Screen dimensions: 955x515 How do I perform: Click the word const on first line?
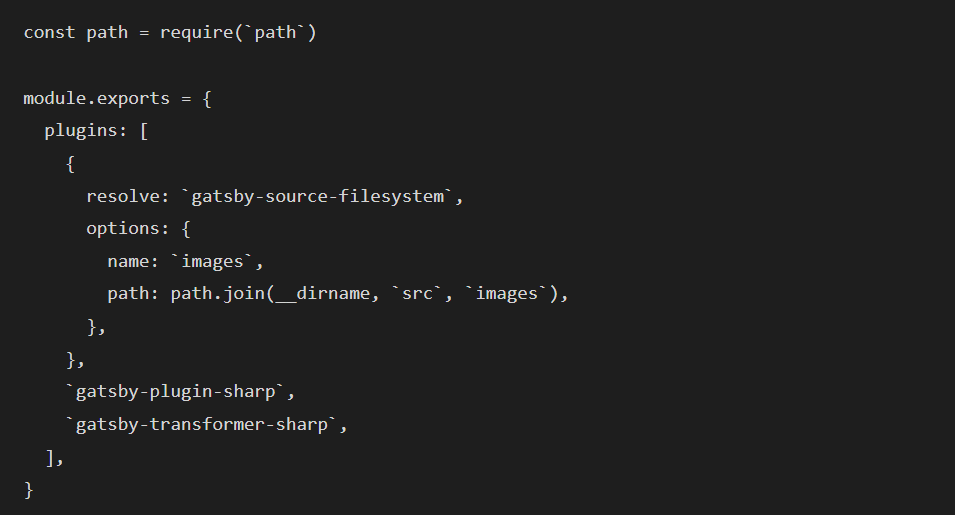click(49, 32)
